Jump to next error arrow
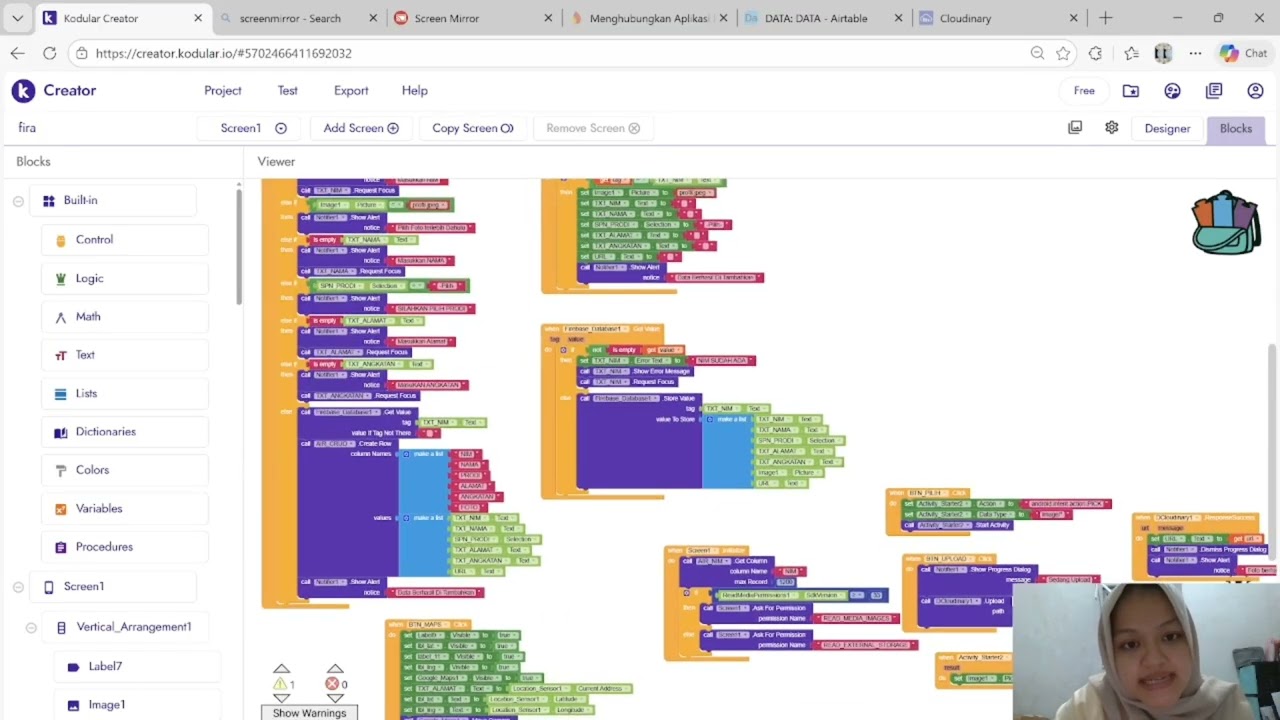Screen dimensions: 1280x720 tap(335, 698)
